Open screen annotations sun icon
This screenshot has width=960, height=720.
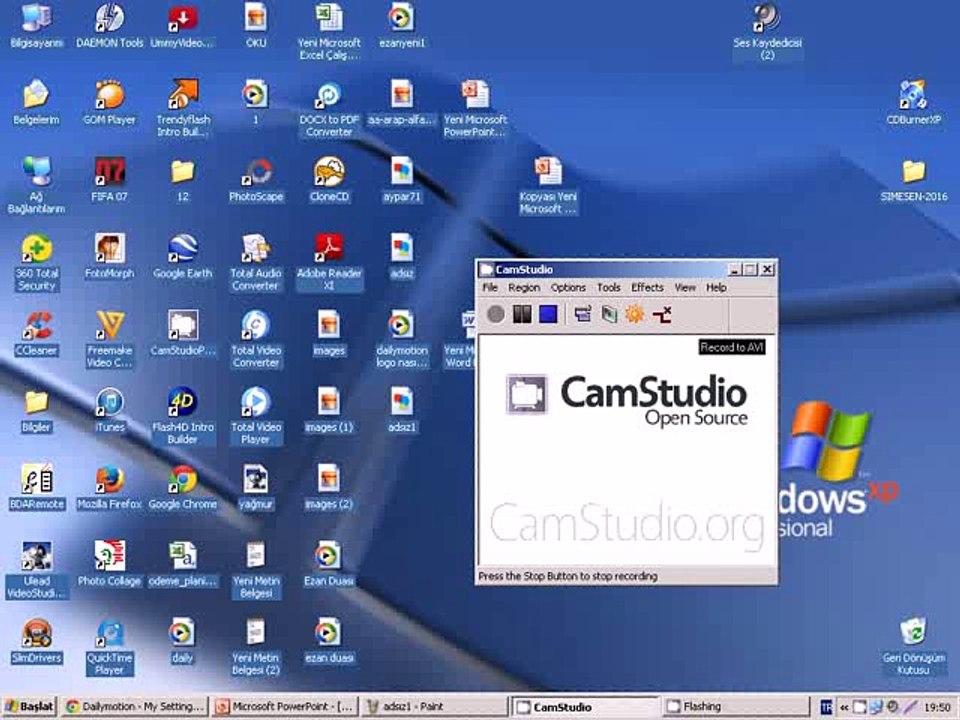[634, 314]
